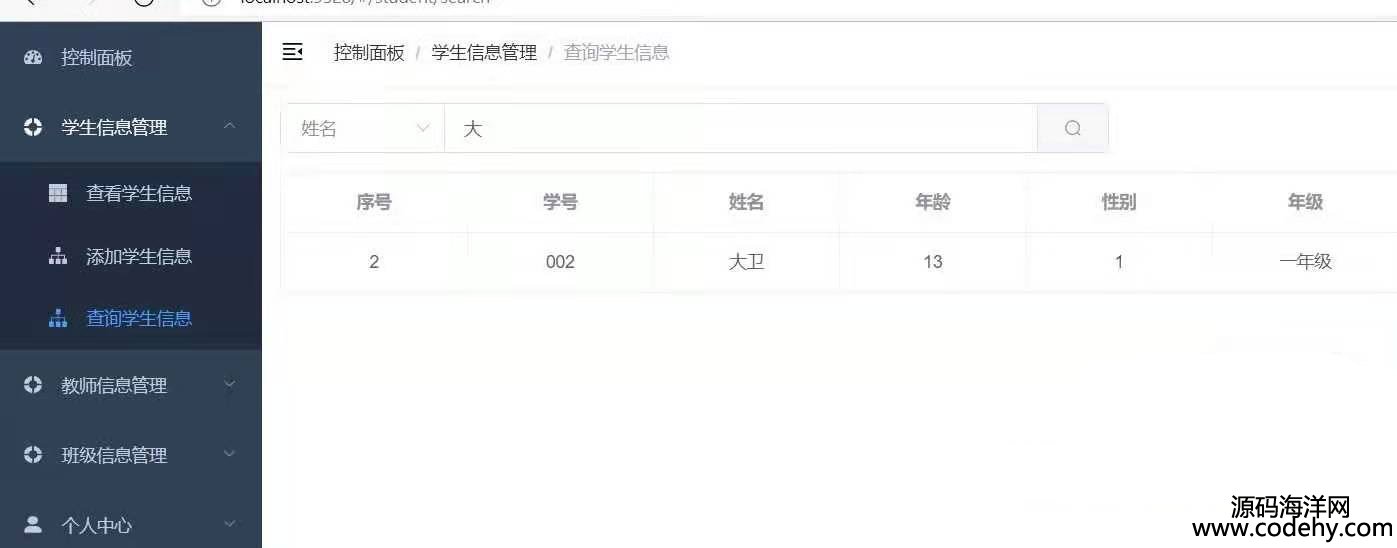Screen dimensions: 1397x548
Task: Click the table grid icon beside 查看学生信息
Action: [58, 193]
